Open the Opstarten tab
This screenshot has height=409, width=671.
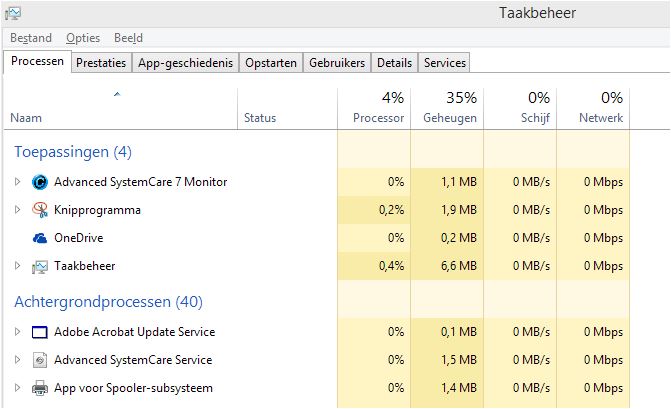point(271,63)
